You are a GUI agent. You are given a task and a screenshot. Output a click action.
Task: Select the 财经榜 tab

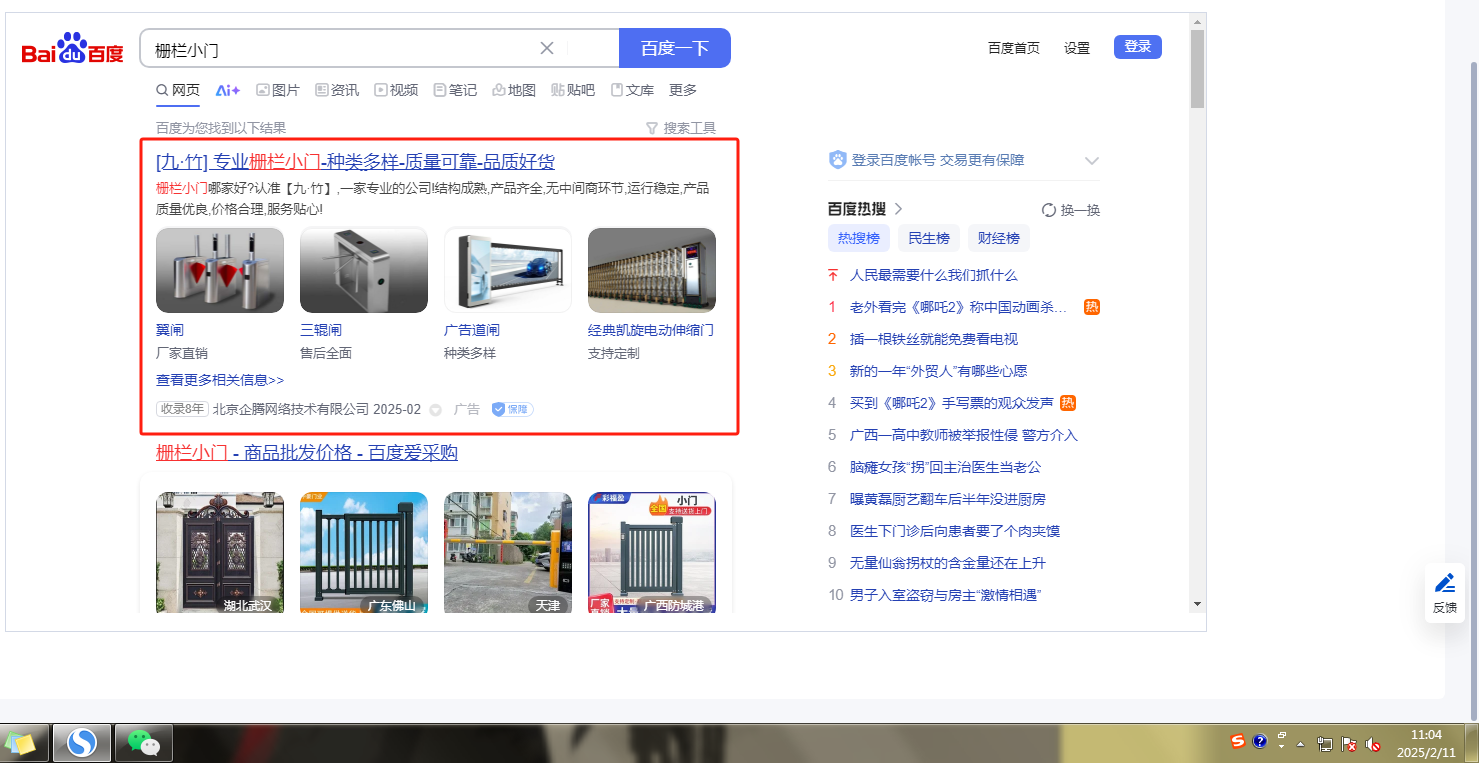click(999, 238)
